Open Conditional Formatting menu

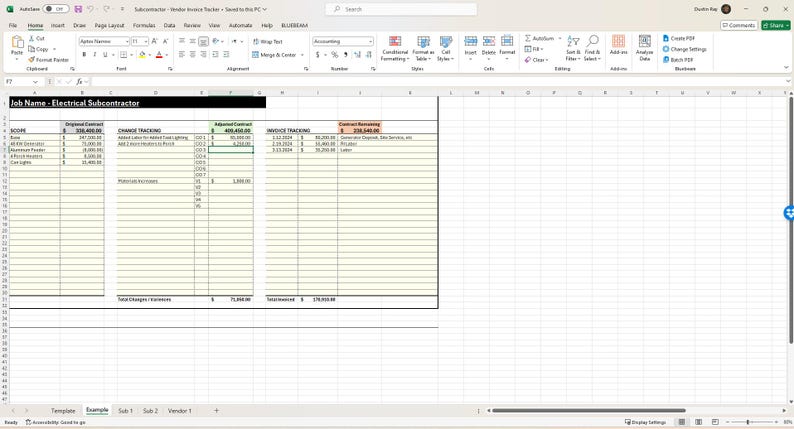394,49
